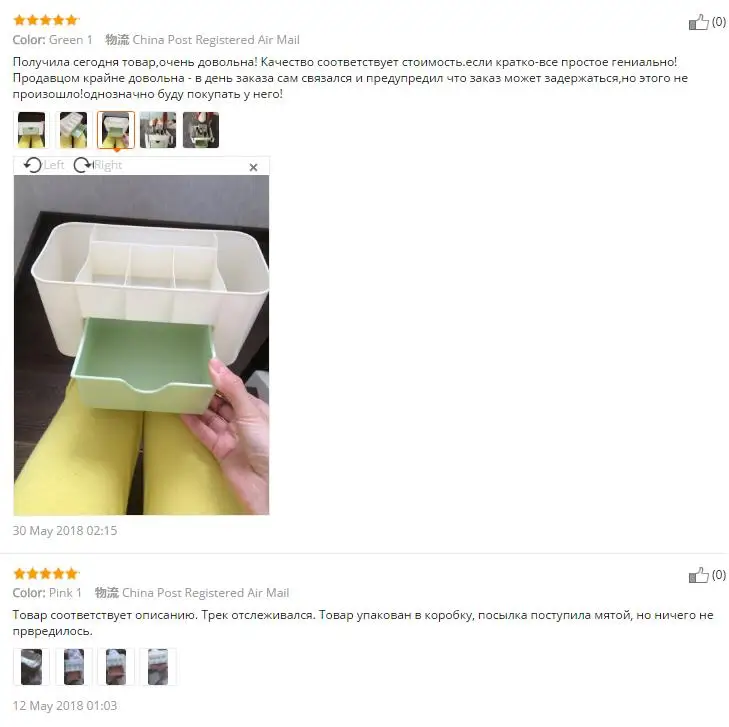Click the helpful count (0) on the second review

(x=719, y=575)
